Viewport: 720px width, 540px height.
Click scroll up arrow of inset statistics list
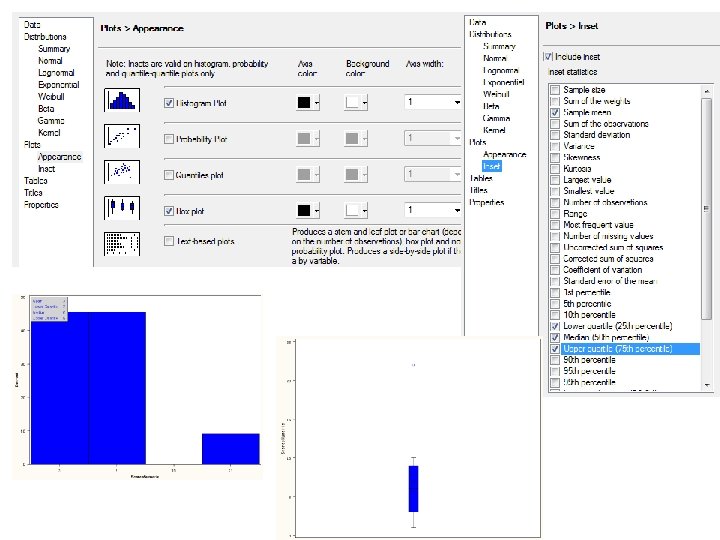(707, 91)
